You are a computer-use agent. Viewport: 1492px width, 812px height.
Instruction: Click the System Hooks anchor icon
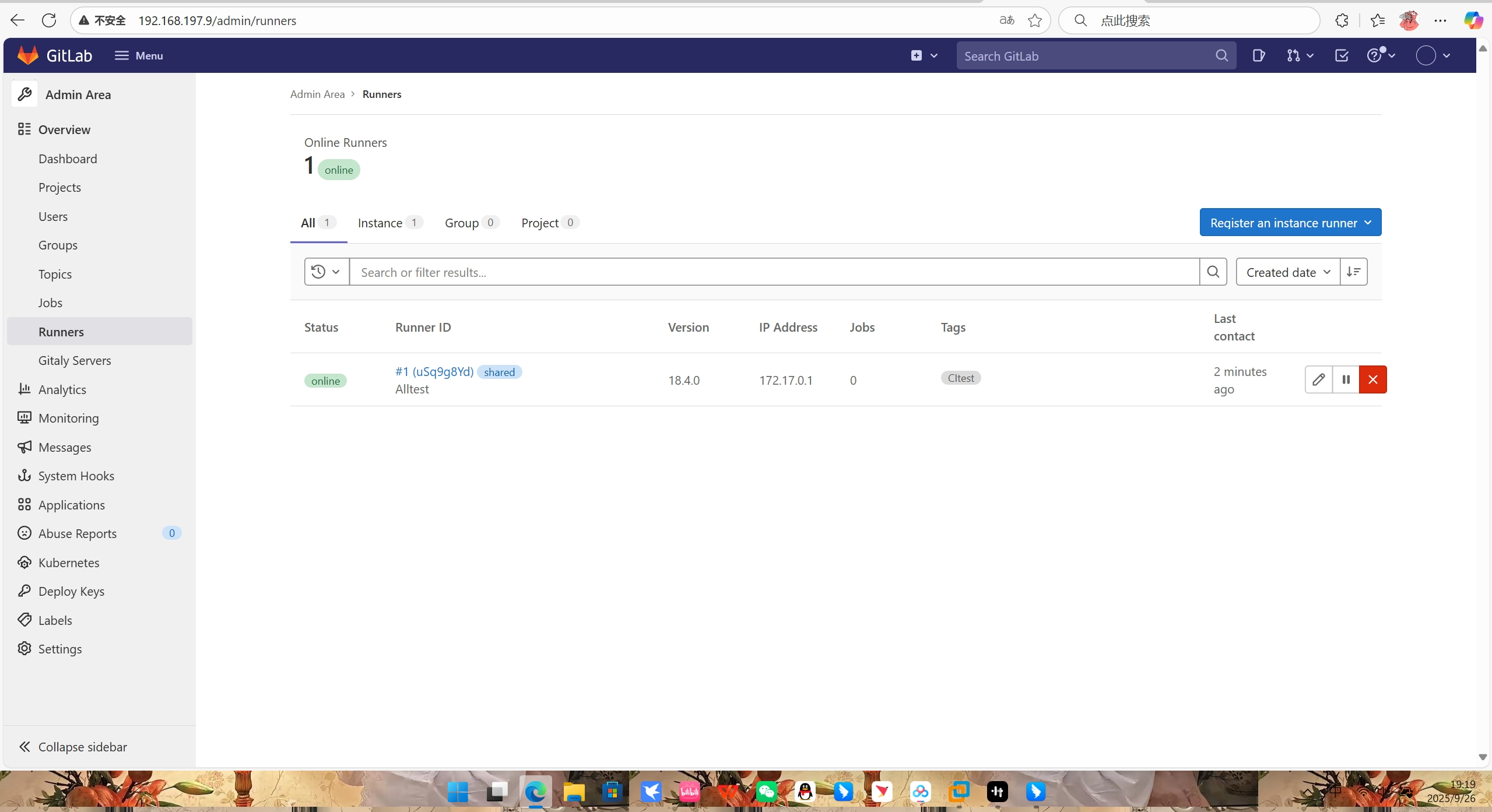click(24, 475)
